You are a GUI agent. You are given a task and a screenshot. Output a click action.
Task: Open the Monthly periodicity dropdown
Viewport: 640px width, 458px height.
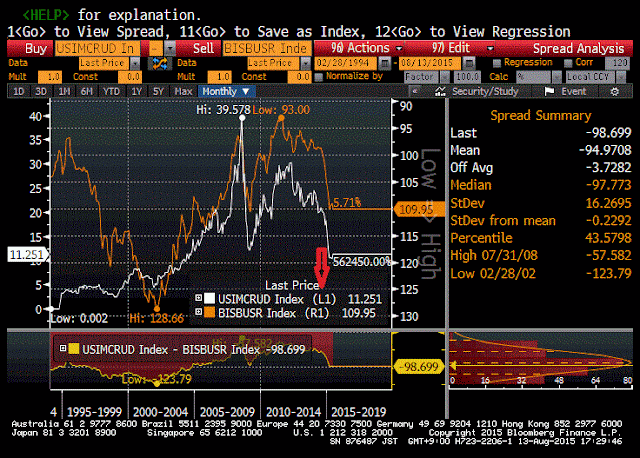tap(227, 91)
